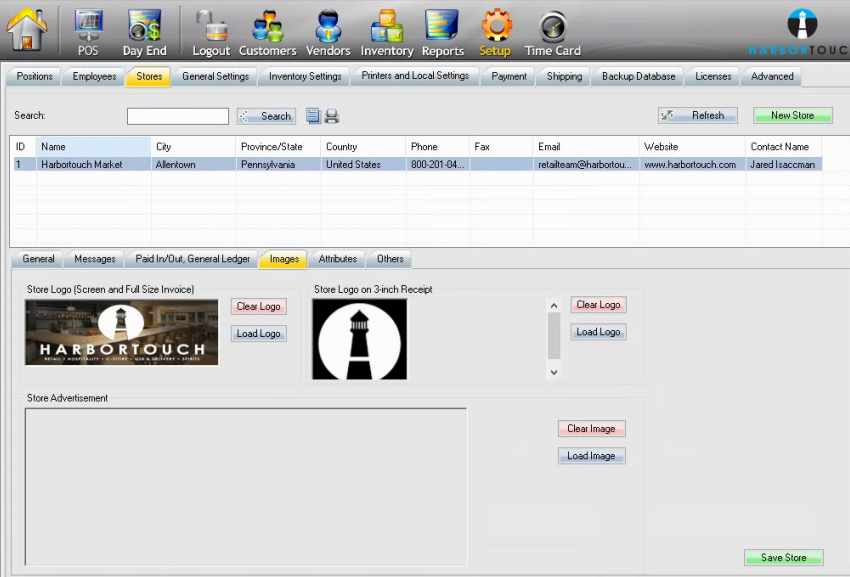850x577 pixels.
Task: Click the print icon beside Search
Action: (332, 116)
